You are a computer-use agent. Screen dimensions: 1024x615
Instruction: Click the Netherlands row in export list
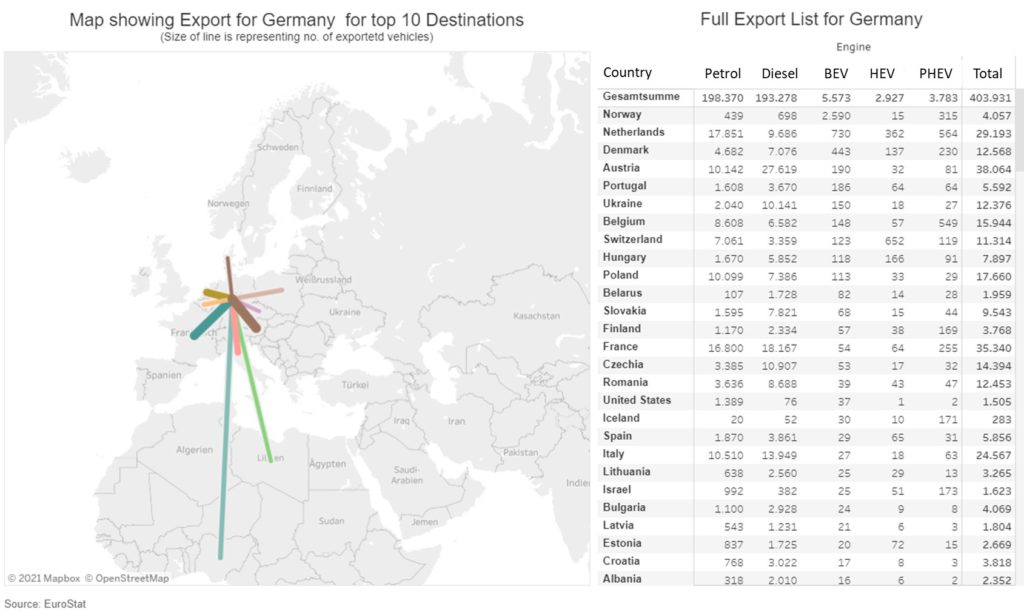[633, 132]
